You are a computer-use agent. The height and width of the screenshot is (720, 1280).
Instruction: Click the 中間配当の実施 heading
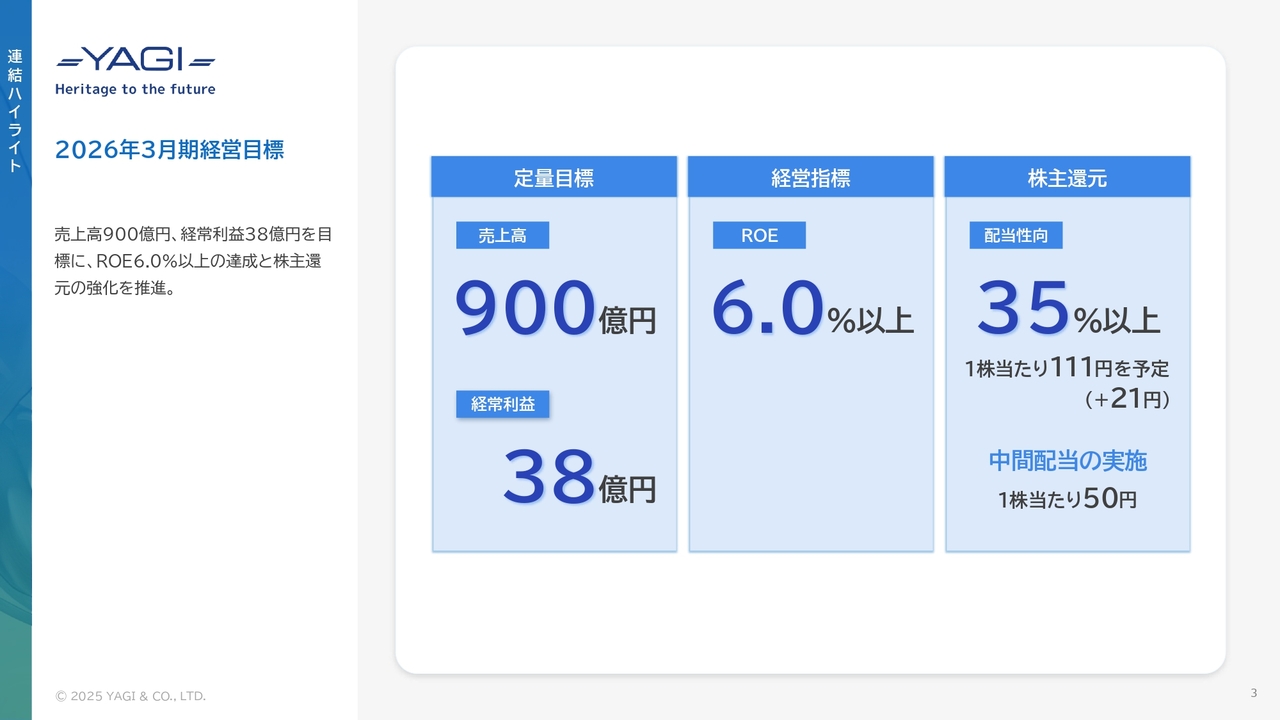click(x=1067, y=460)
